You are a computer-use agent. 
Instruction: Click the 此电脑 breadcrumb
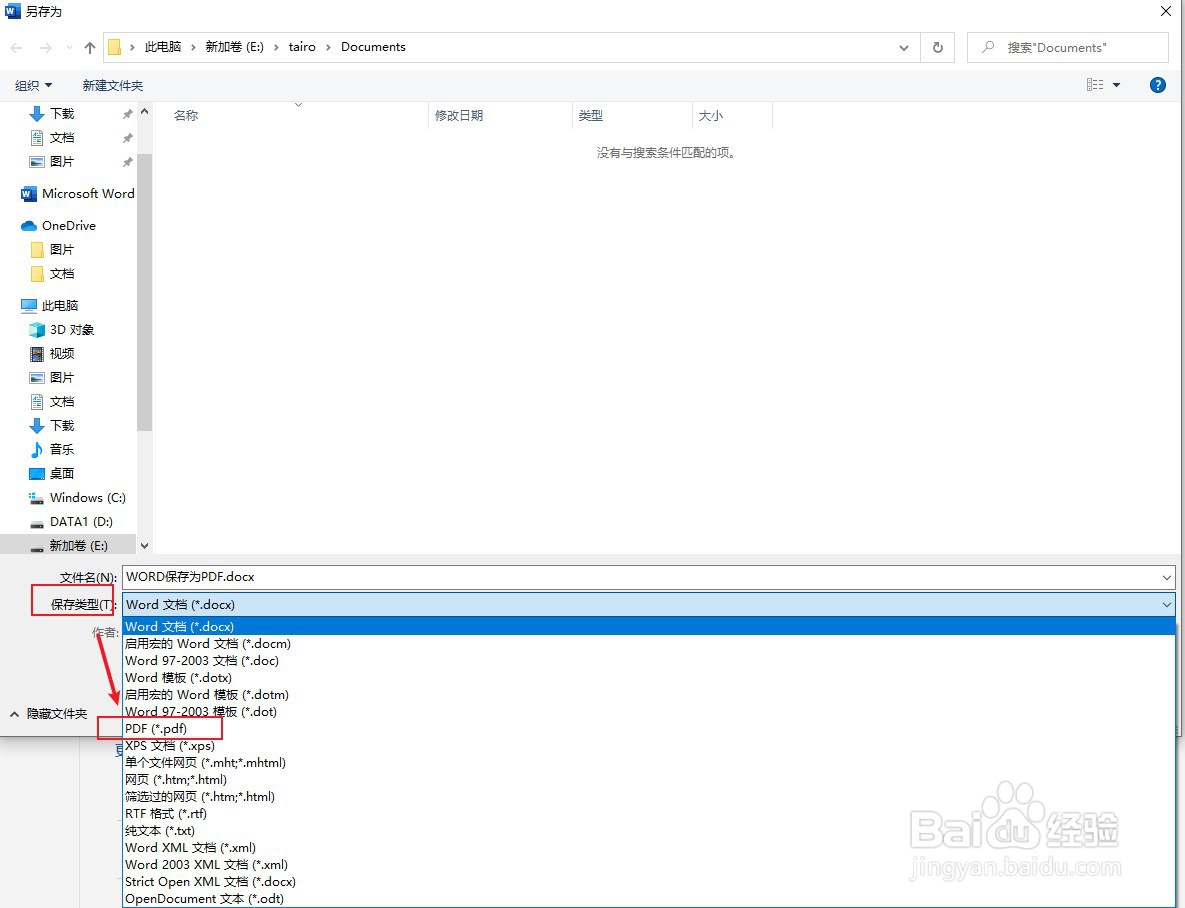(x=163, y=47)
